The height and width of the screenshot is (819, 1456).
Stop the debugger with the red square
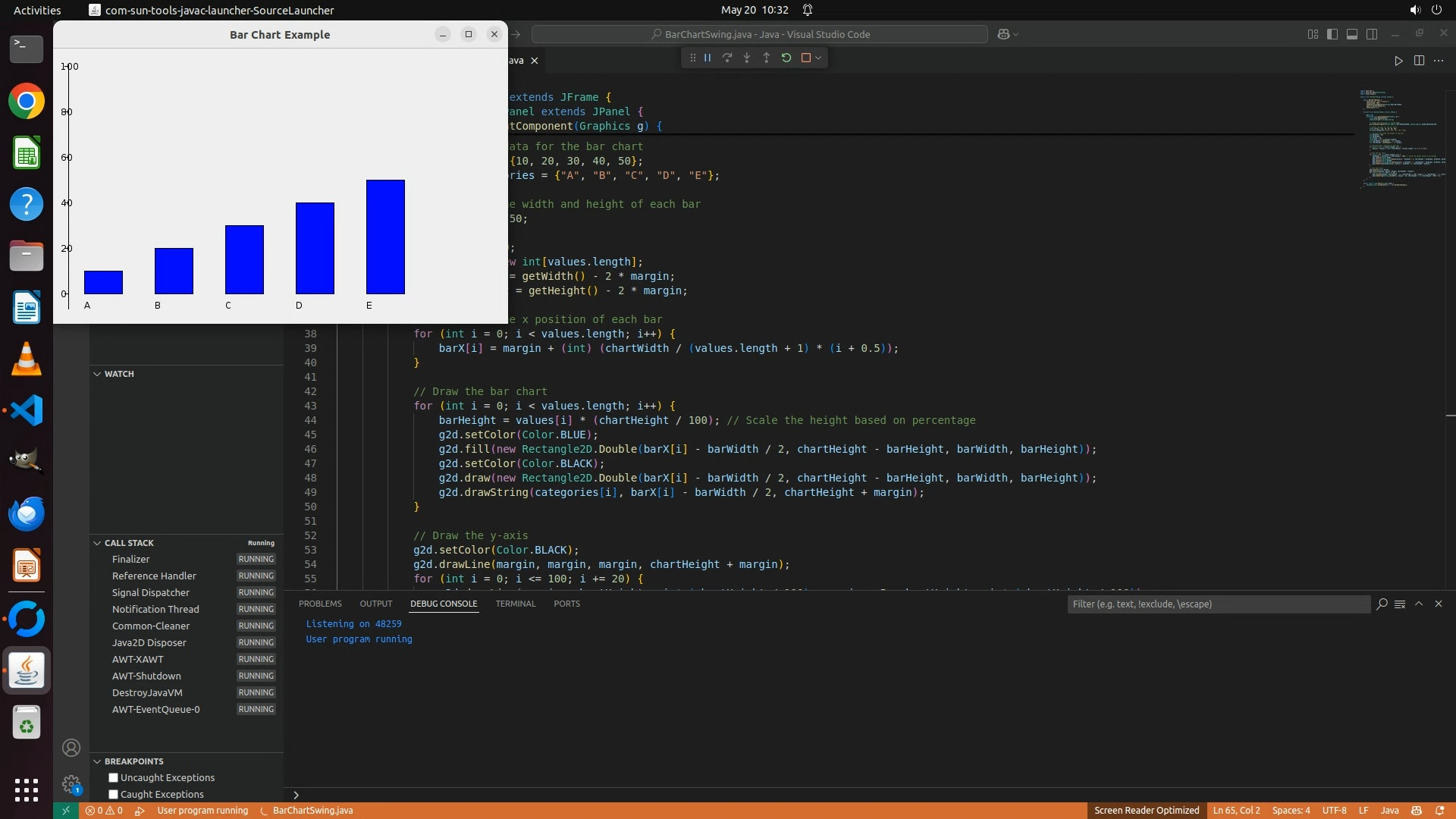coord(806,58)
